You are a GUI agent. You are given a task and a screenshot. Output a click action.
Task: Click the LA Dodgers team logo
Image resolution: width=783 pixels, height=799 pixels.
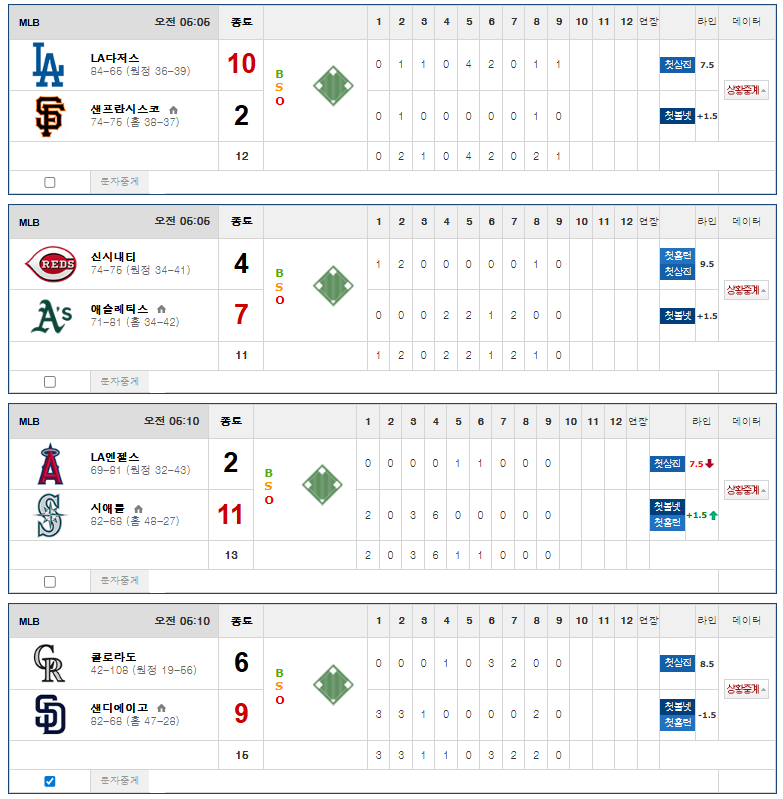[x=48, y=65]
